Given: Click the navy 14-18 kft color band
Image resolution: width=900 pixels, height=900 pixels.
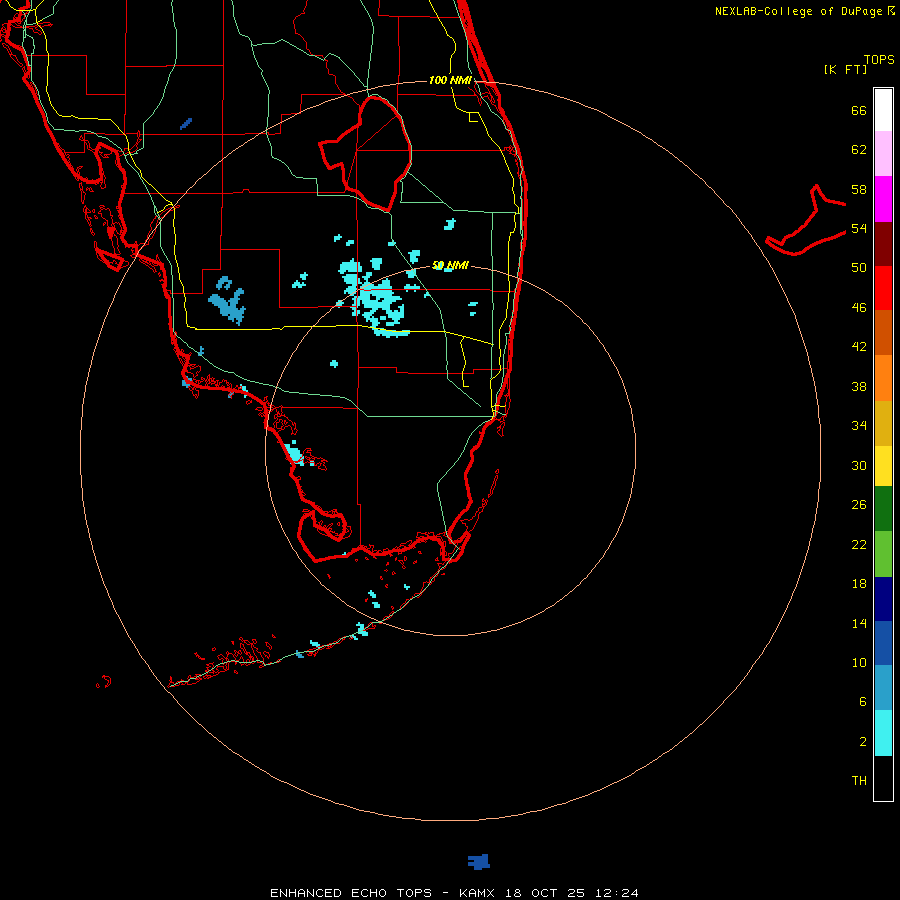Looking at the screenshot, I should click(883, 599).
